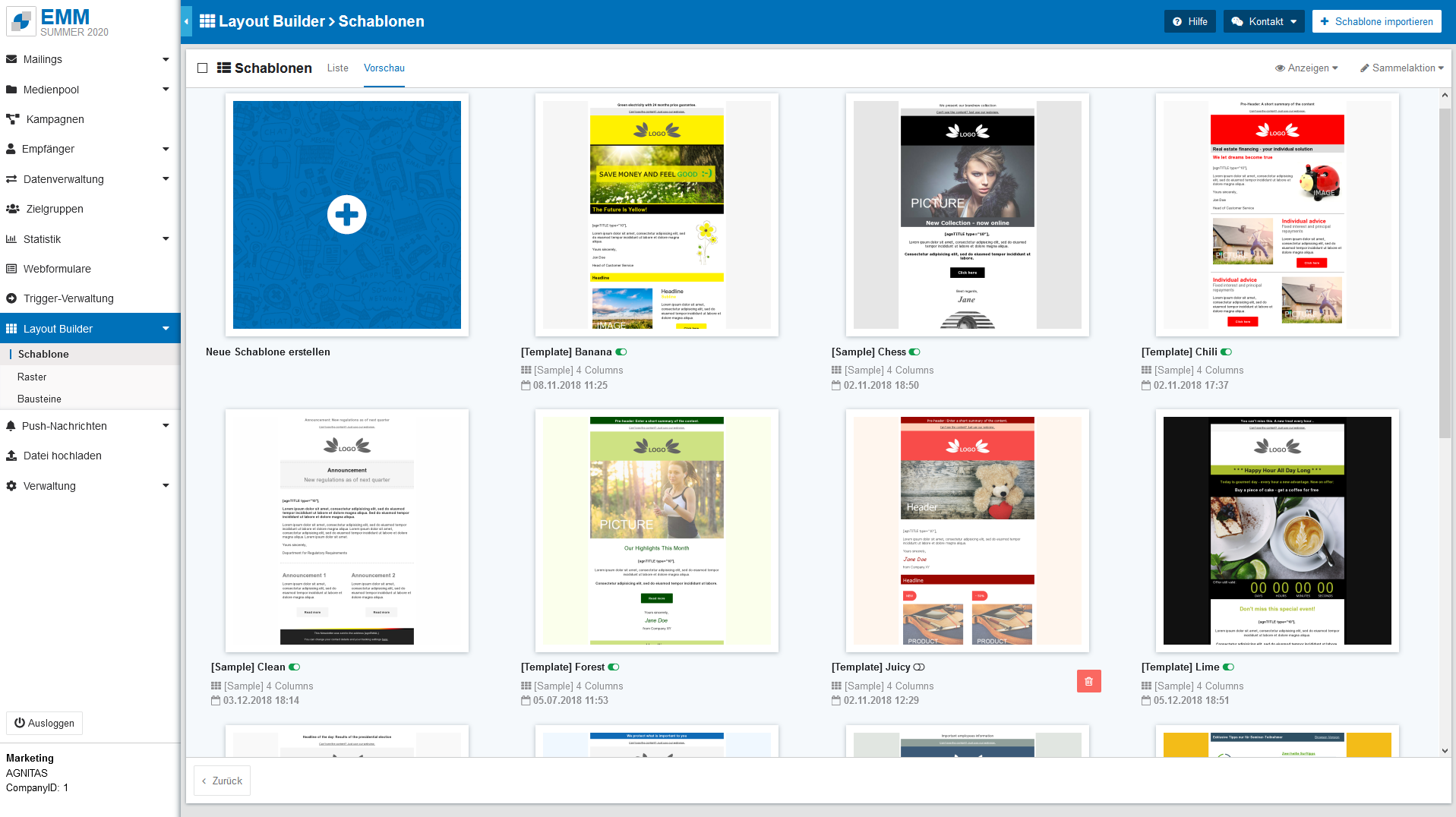Image resolution: width=1456 pixels, height=817 pixels.
Task: Click the grid icon under the Forest template
Action: (x=526, y=686)
